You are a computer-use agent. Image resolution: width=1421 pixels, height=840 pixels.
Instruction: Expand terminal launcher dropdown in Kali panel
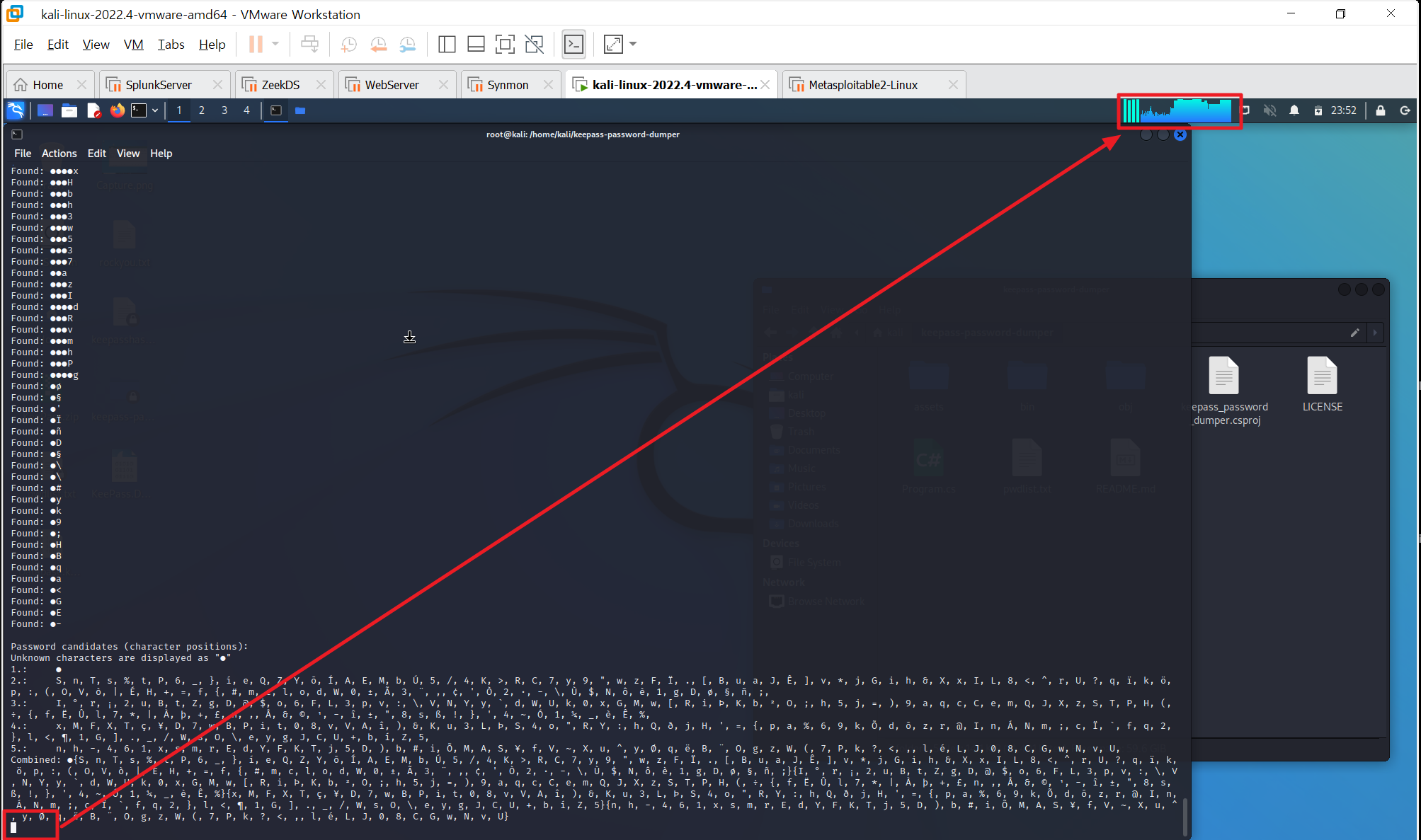tap(155, 110)
